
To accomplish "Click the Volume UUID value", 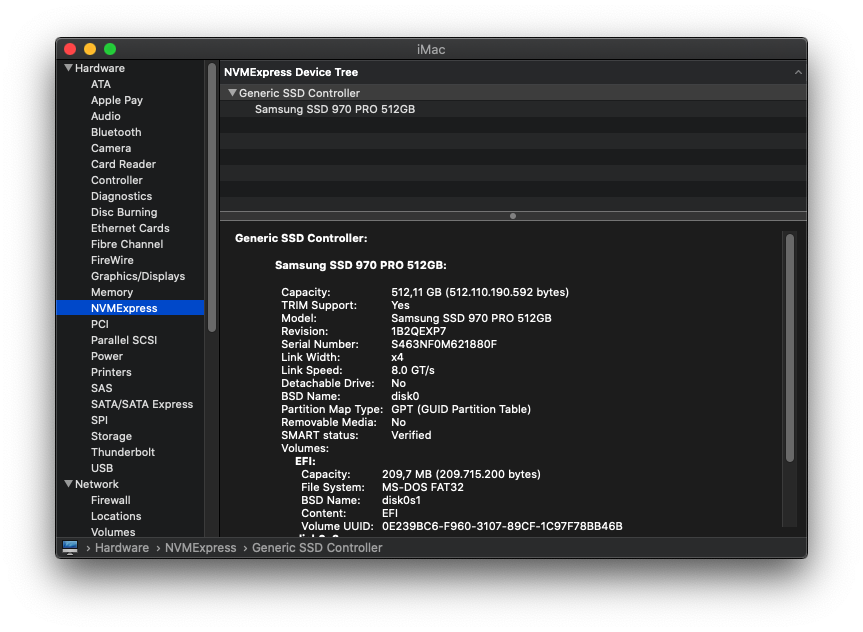I will pos(502,526).
